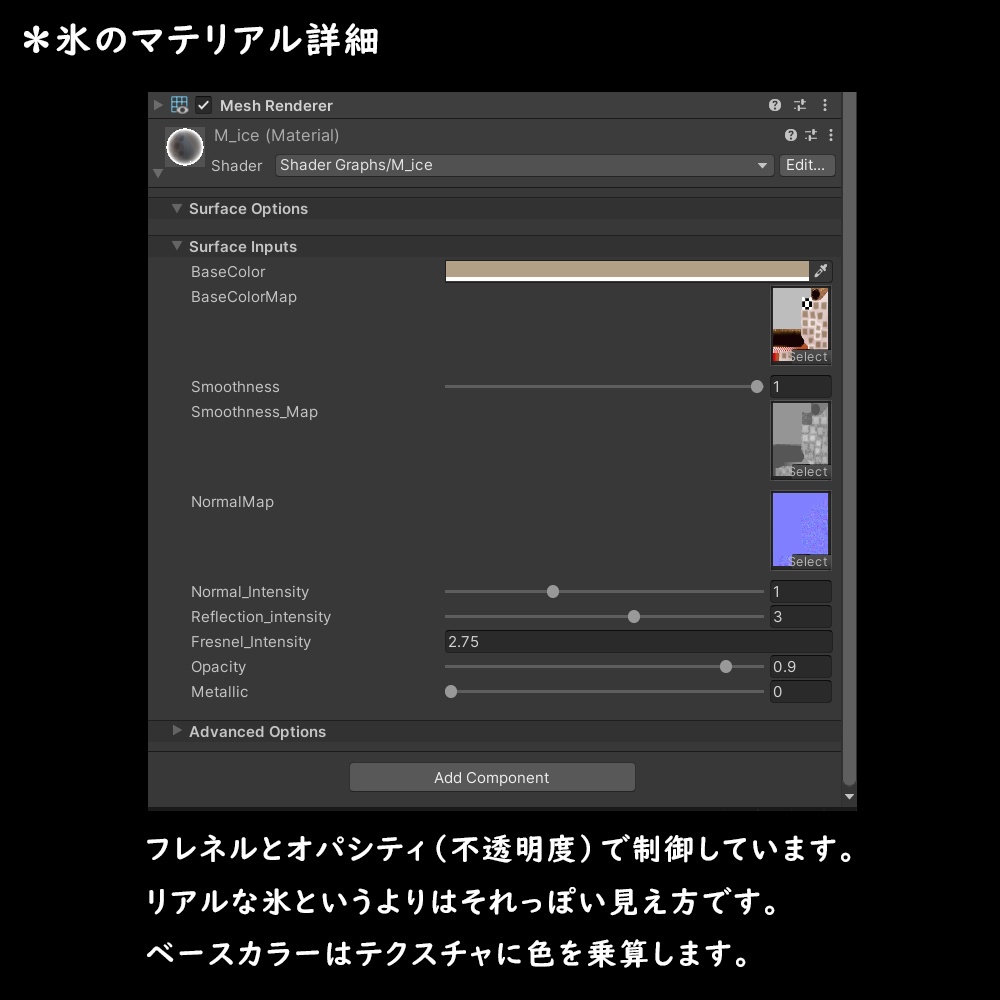This screenshot has width=1000, height=1000.
Task: Select the eyedropper next to BaseColor
Action: click(x=822, y=270)
